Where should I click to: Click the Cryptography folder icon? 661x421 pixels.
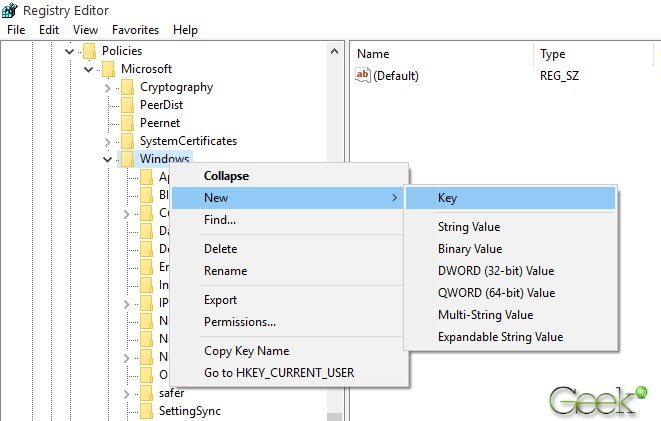click(x=128, y=88)
